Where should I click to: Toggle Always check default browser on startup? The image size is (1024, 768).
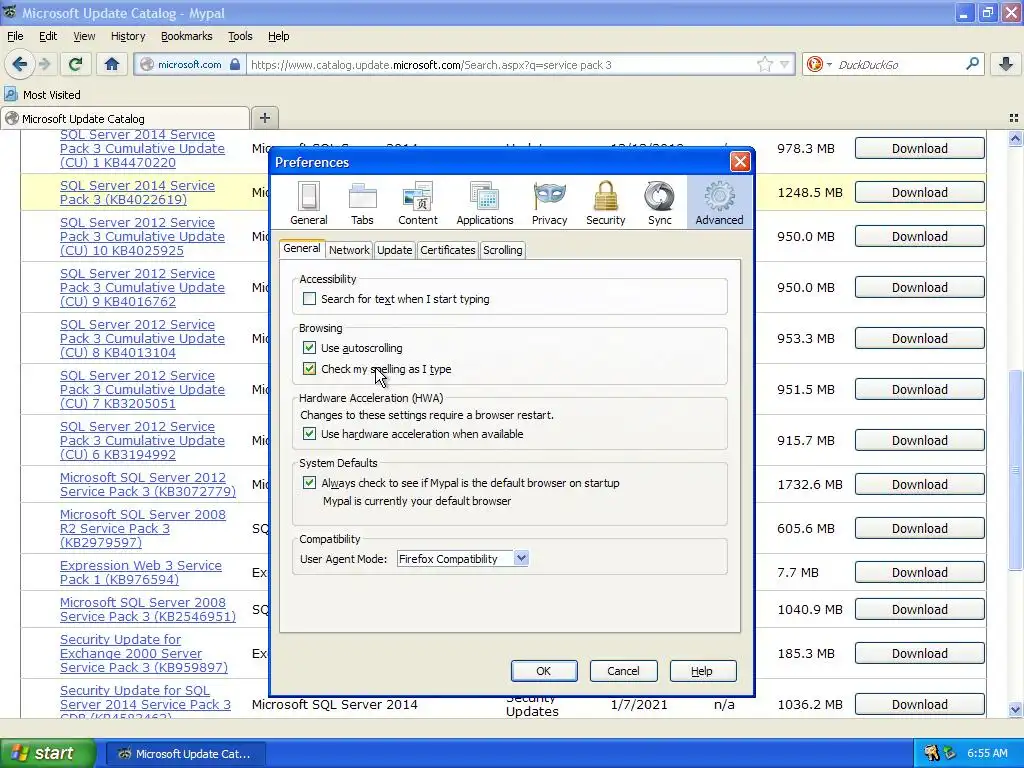(x=309, y=483)
